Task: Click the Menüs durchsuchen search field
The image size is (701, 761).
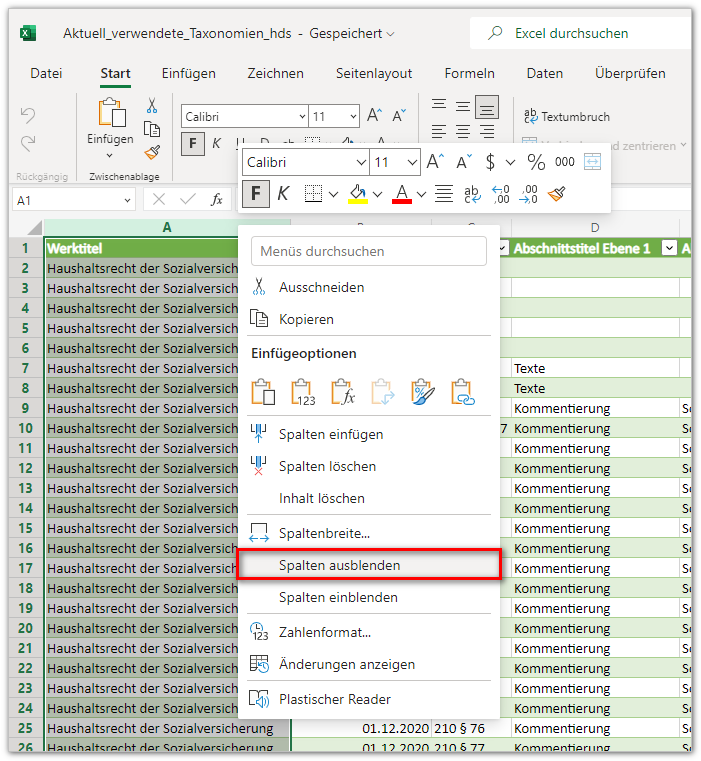Action: 368,251
